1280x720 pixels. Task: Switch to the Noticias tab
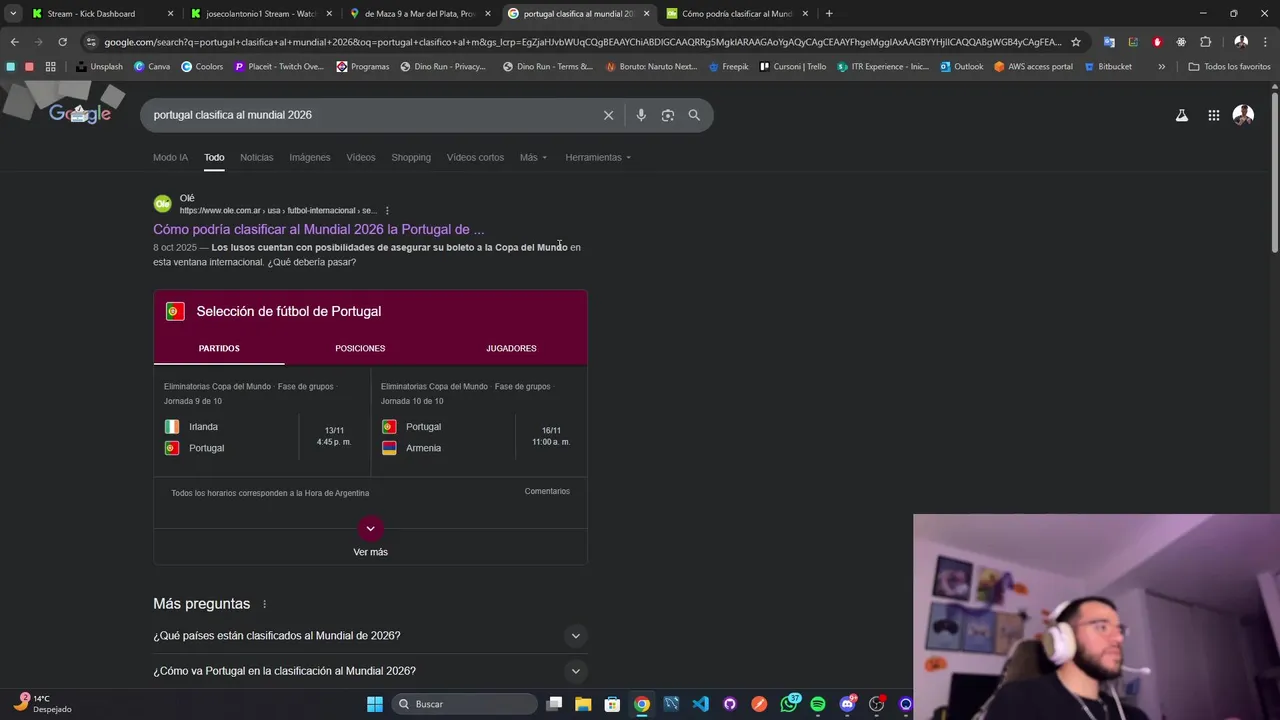256,157
